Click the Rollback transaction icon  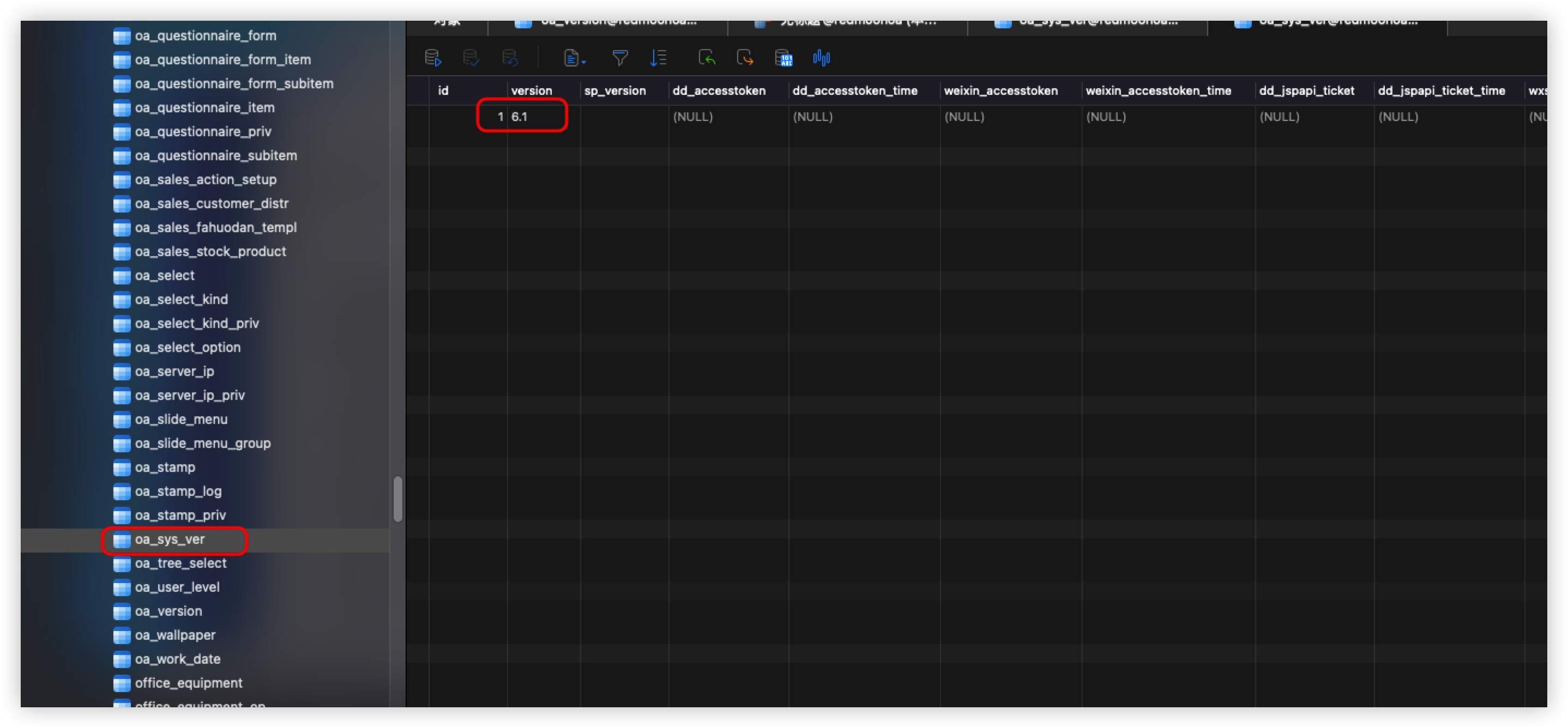(509, 58)
